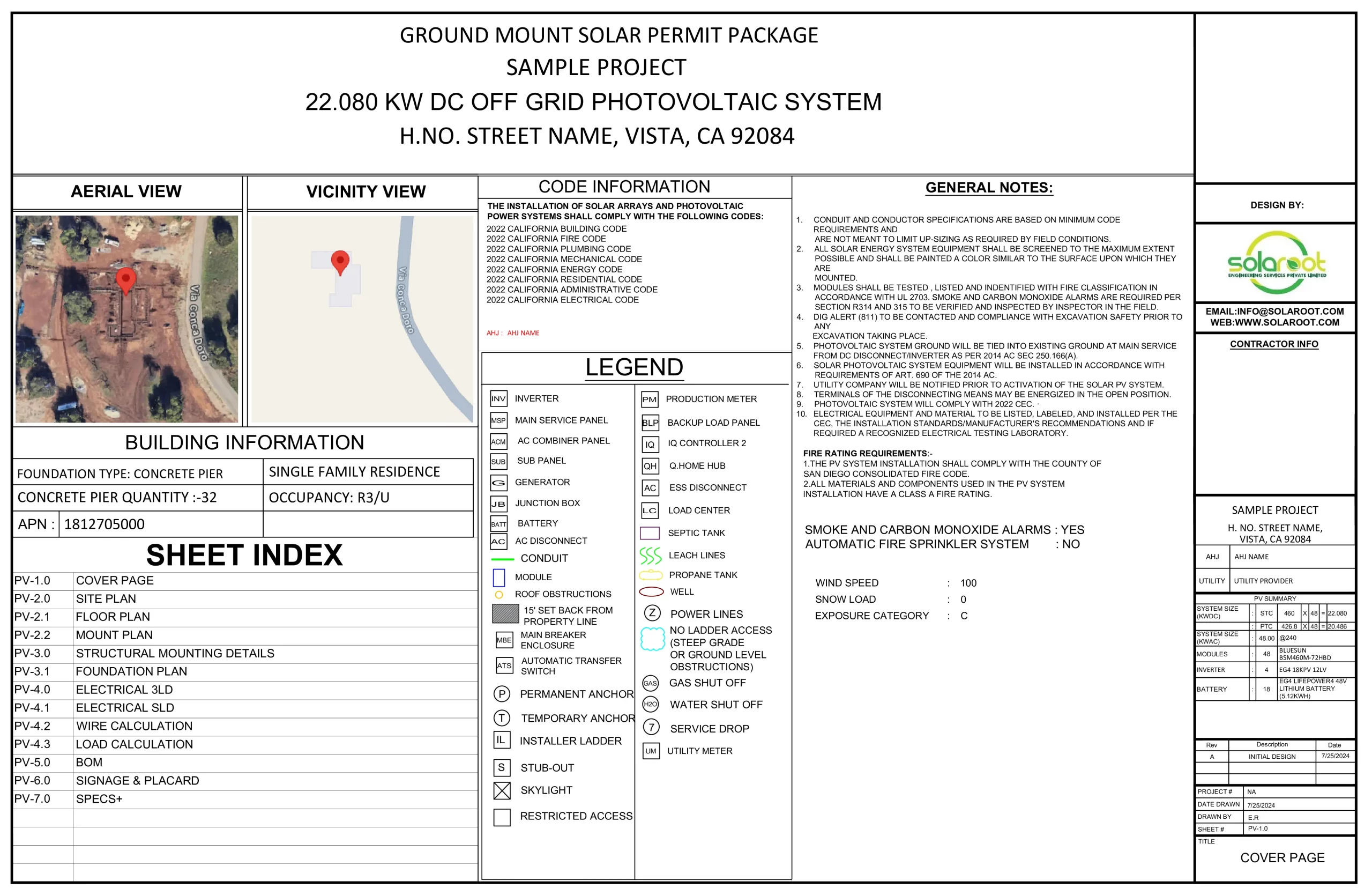Click the BATT battery symbol
Viewport: 1372px width, 888px height.
pyautogui.click(x=498, y=523)
